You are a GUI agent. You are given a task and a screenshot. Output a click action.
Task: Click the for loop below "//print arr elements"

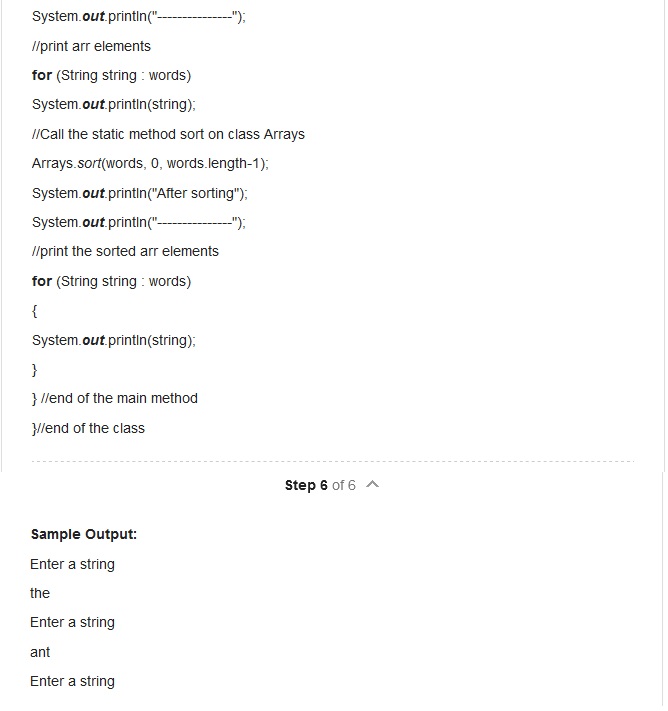[111, 76]
